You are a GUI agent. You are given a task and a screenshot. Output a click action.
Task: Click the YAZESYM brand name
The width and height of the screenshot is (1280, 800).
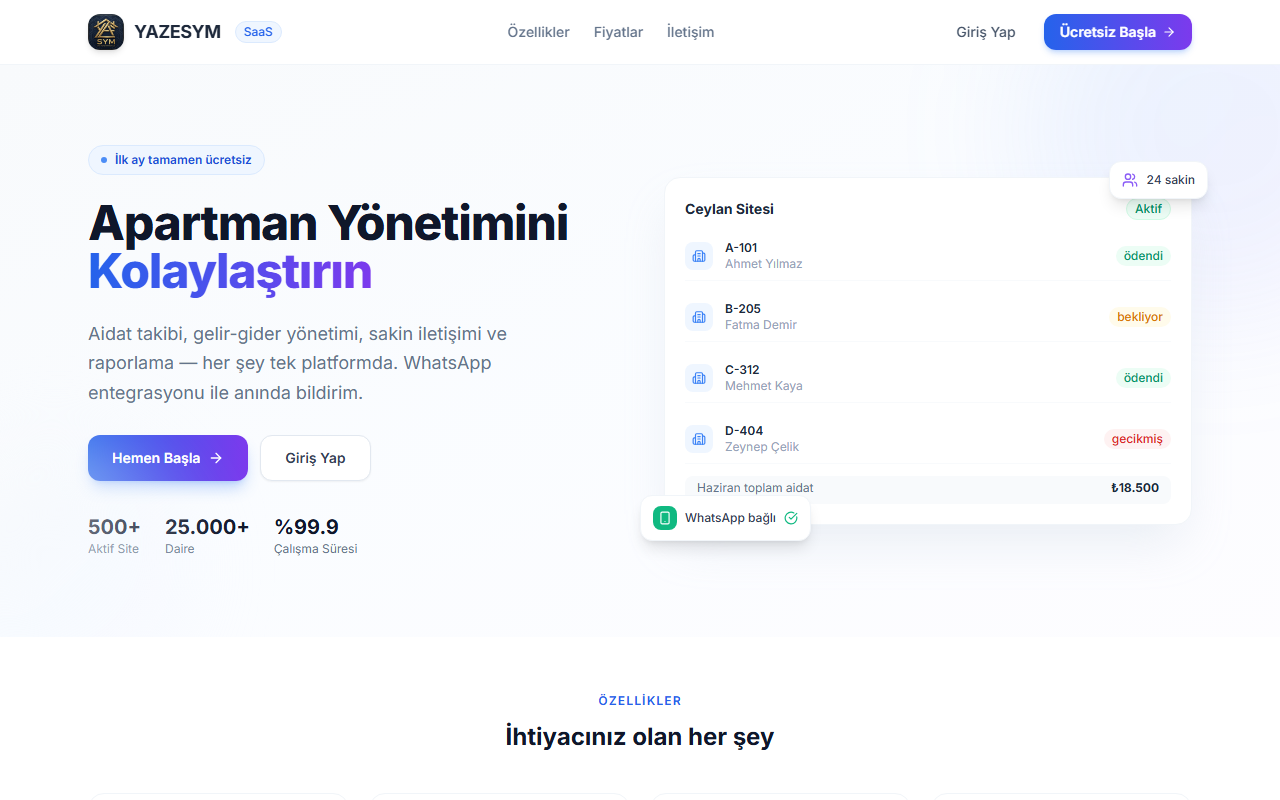click(177, 32)
